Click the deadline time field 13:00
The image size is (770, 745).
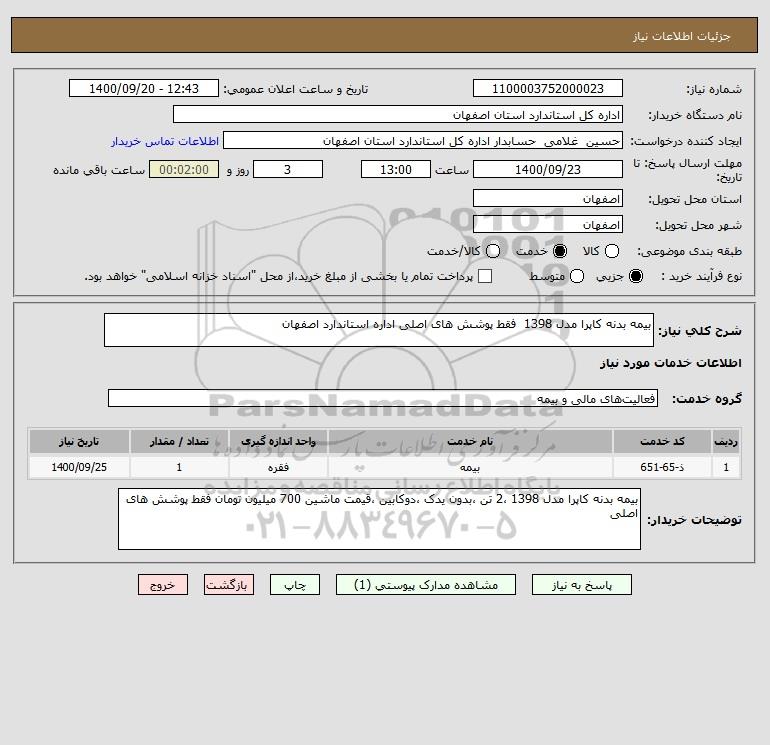(x=396, y=169)
